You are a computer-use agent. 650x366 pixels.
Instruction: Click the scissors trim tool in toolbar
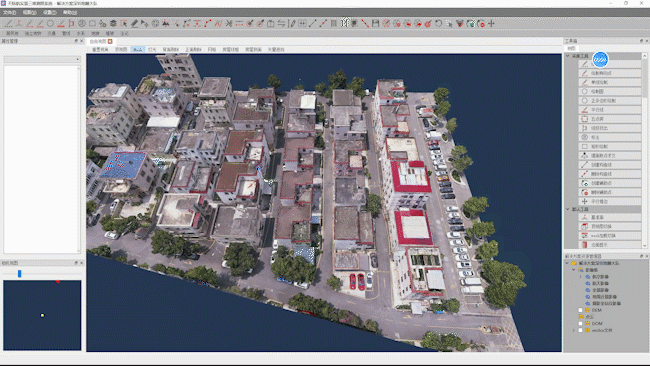pos(228,24)
